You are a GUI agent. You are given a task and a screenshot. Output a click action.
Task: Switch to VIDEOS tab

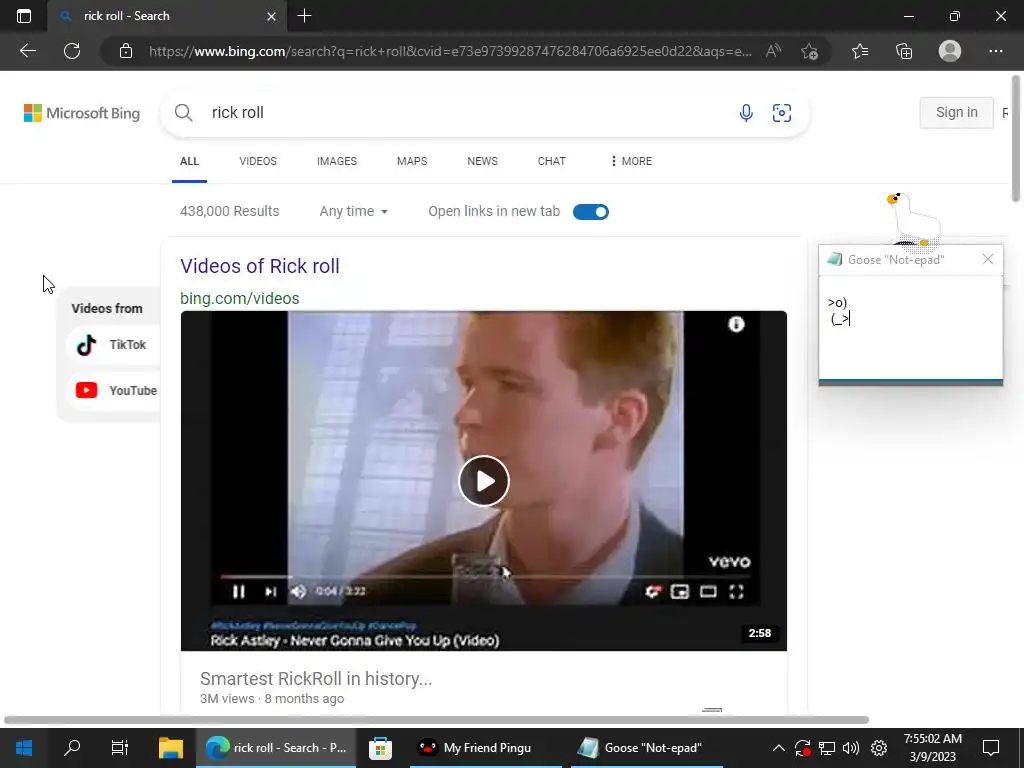258,161
